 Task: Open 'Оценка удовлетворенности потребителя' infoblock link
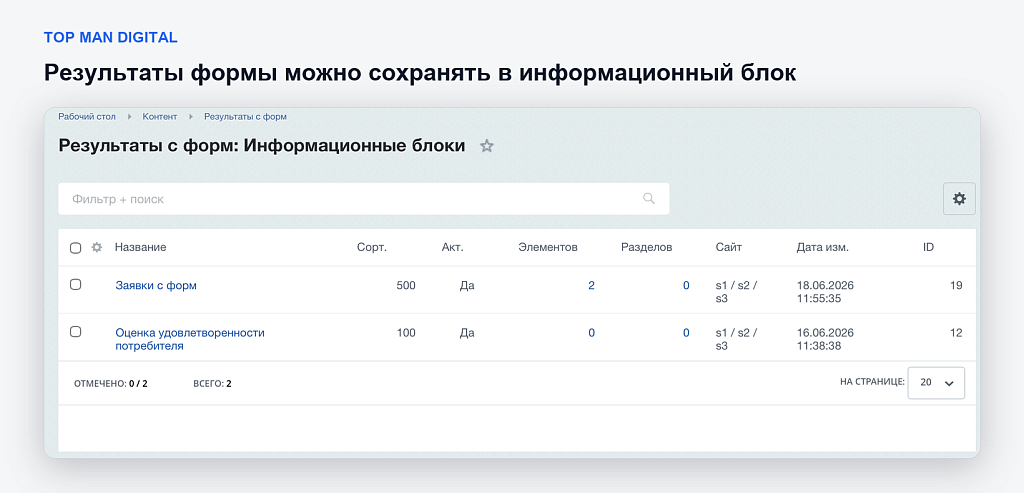click(190, 340)
